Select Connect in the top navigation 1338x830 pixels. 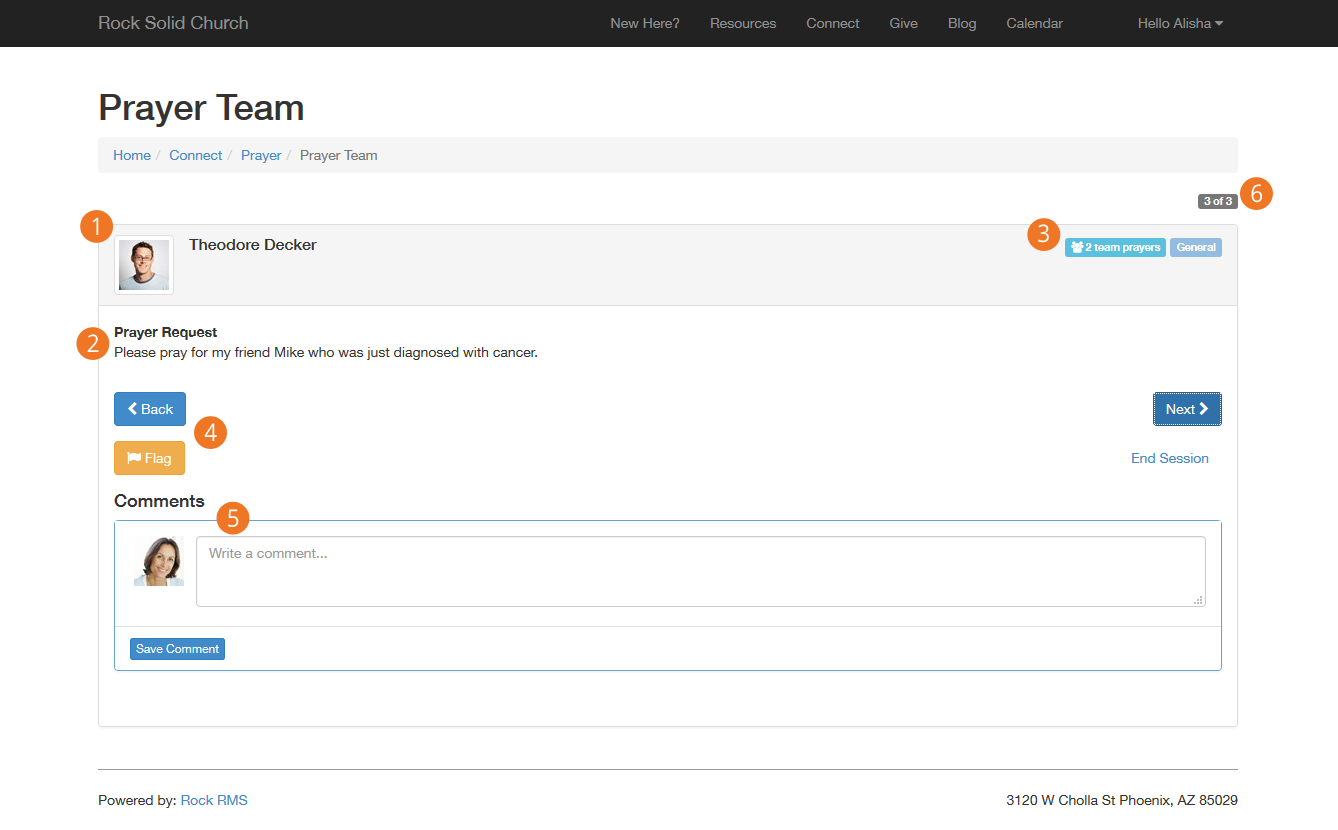tap(833, 23)
